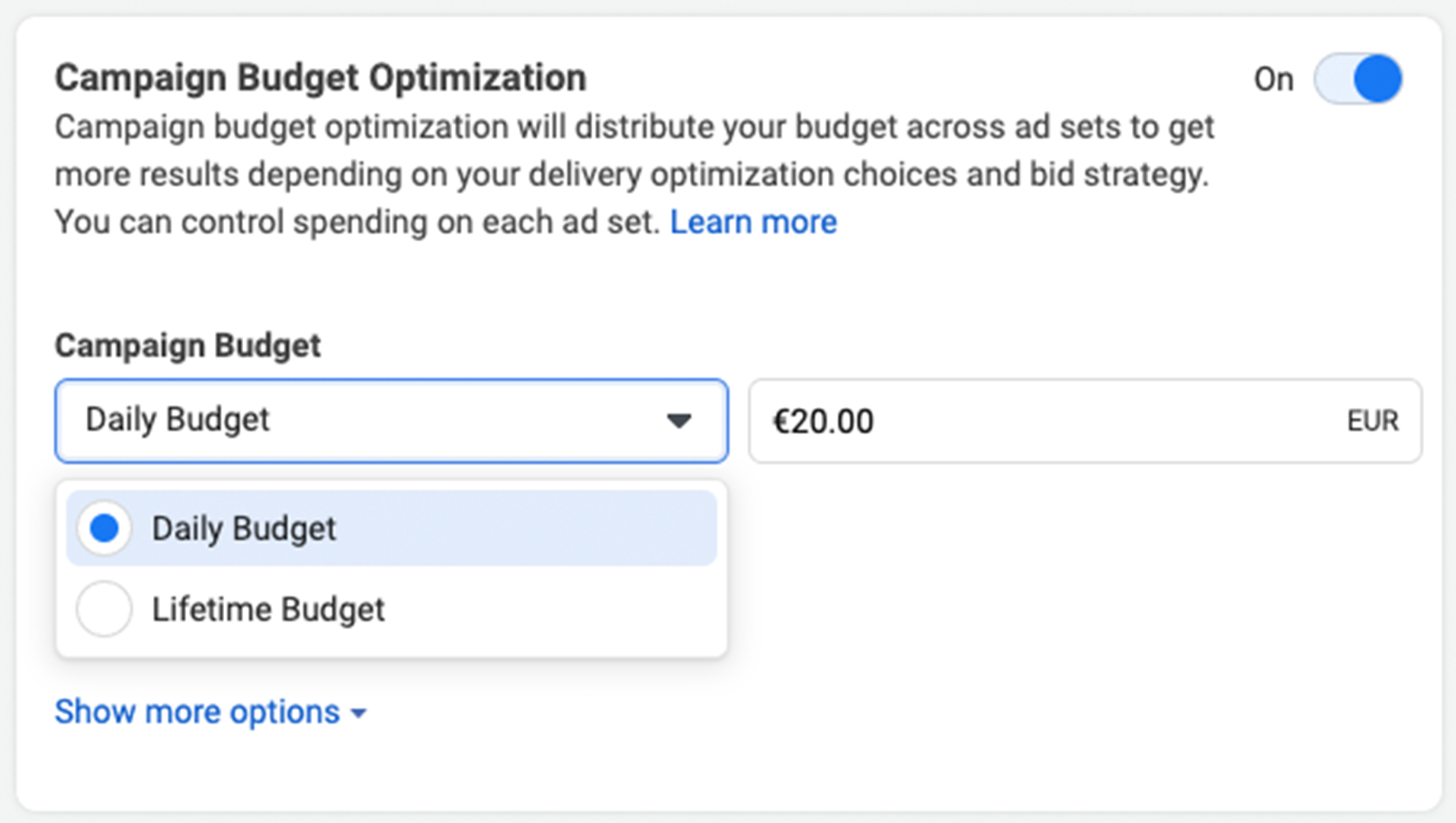Click the €20.00 budget amount field
1456x823 pixels.
(x=1052, y=421)
